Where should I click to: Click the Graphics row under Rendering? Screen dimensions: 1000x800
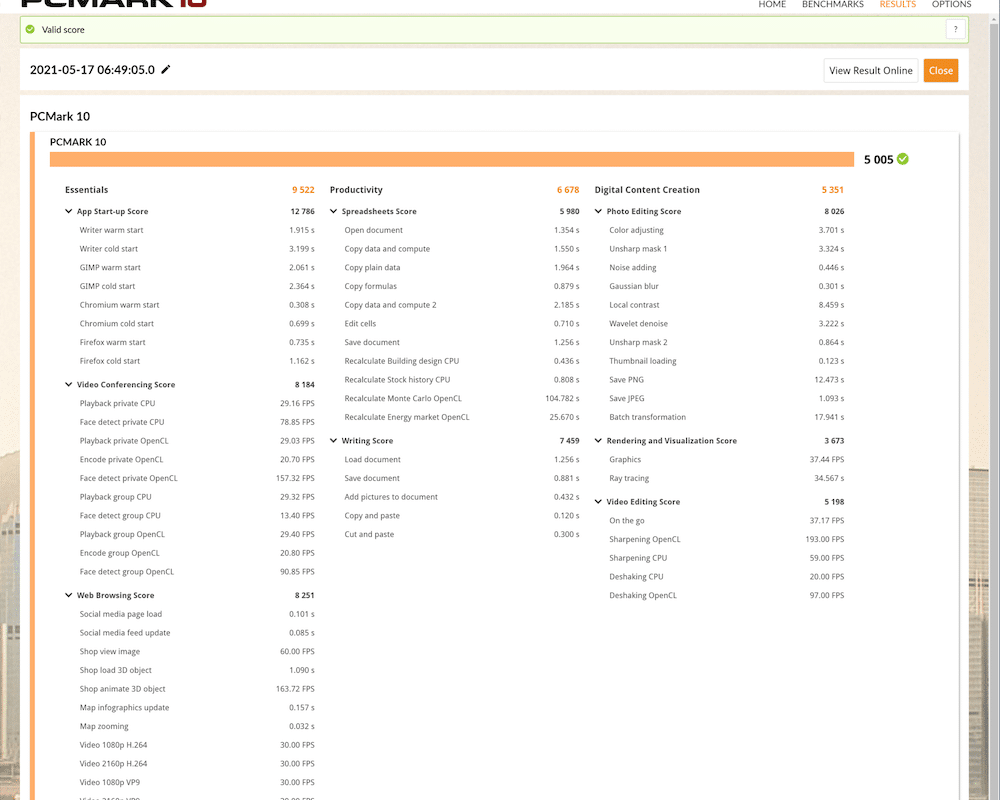tap(726, 460)
